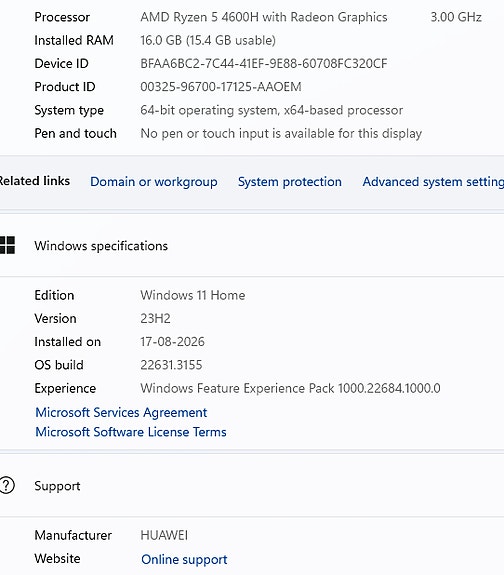Open Advanced system settings link

433,182
